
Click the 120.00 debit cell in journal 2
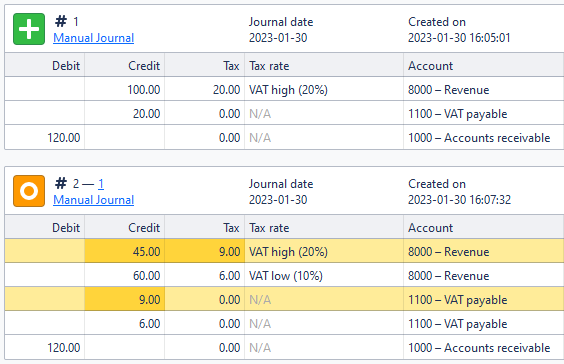(x=45, y=347)
